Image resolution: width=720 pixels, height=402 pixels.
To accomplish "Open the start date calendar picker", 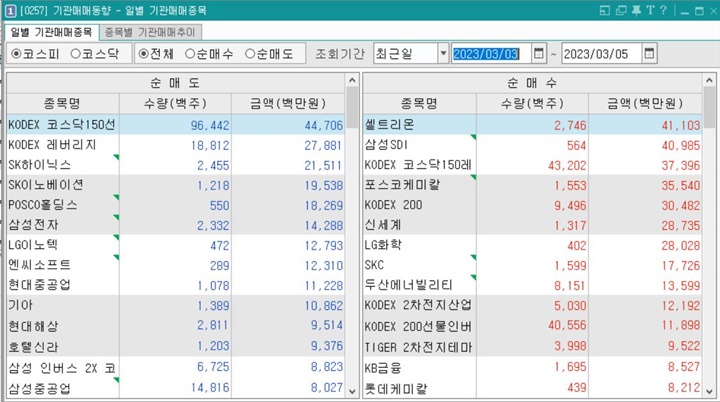I will (539, 54).
